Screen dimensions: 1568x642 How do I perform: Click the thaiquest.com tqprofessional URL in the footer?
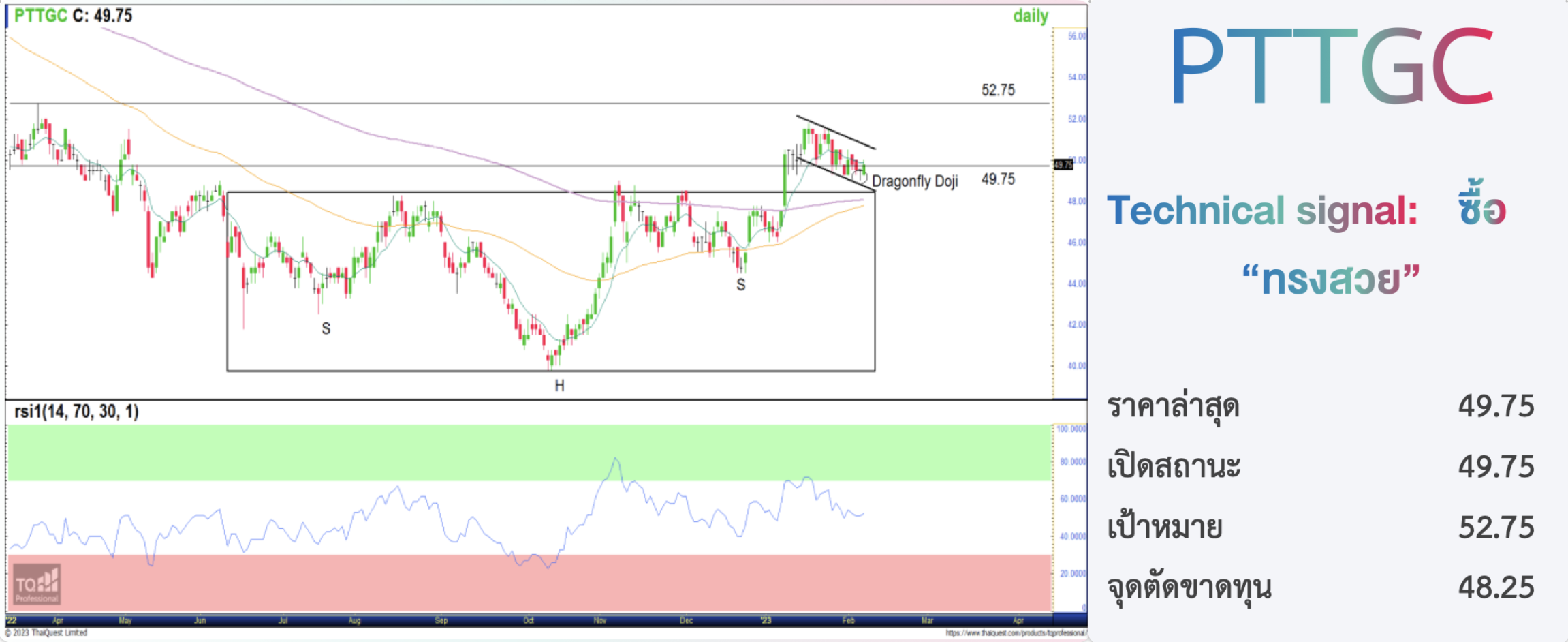1015,633
